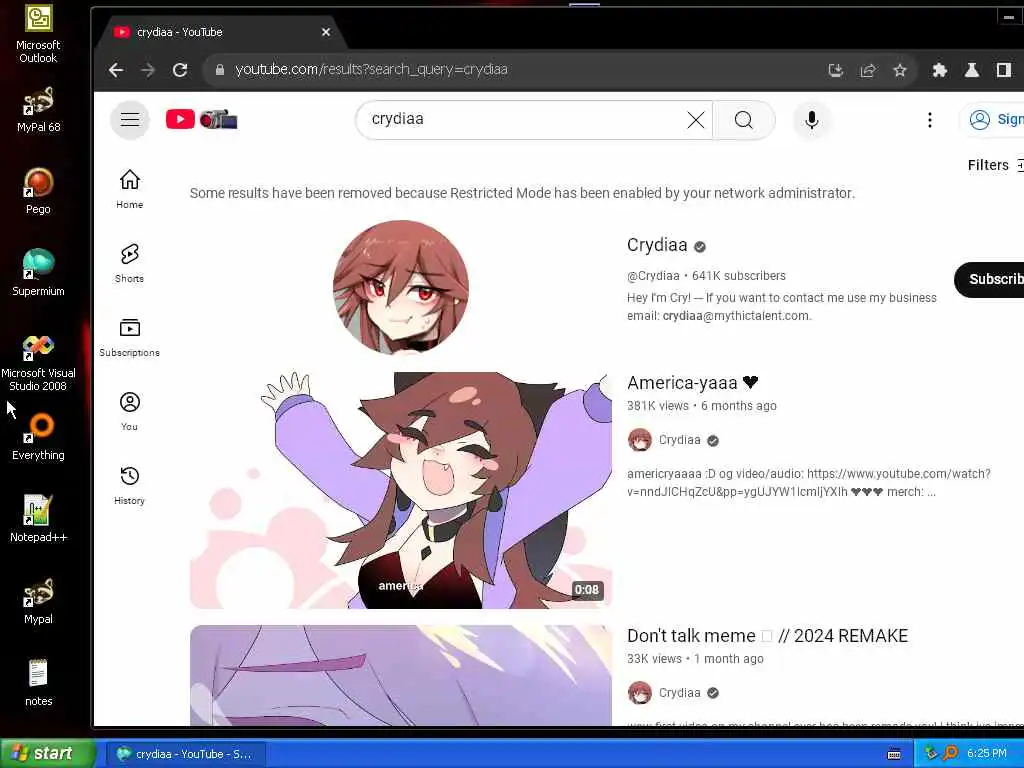Open Subscriptions in the sidebar
The height and width of the screenshot is (768, 1024).
(129, 338)
